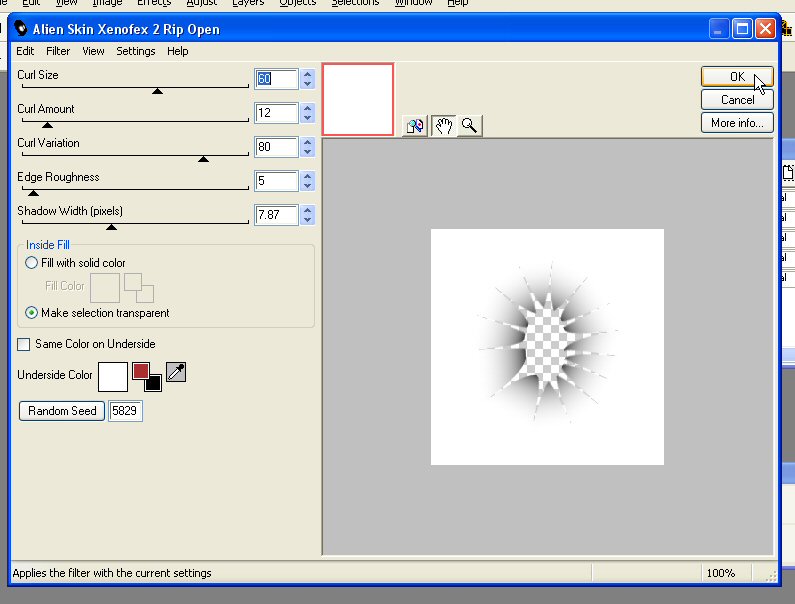
Task: Click OK to apply the filter
Action: click(x=737, y=77)
